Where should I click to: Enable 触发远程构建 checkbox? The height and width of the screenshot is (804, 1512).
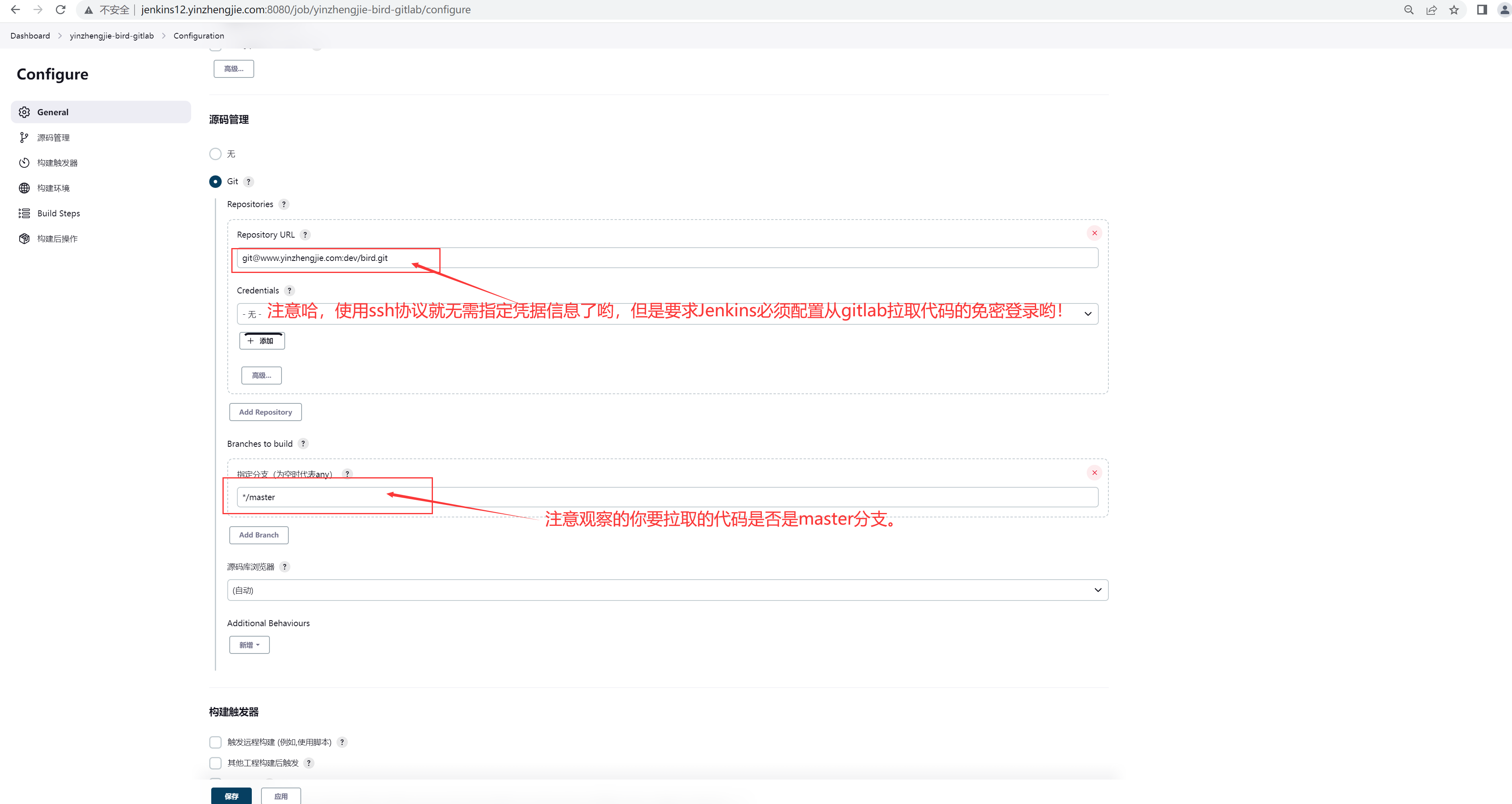click(215, 742)
